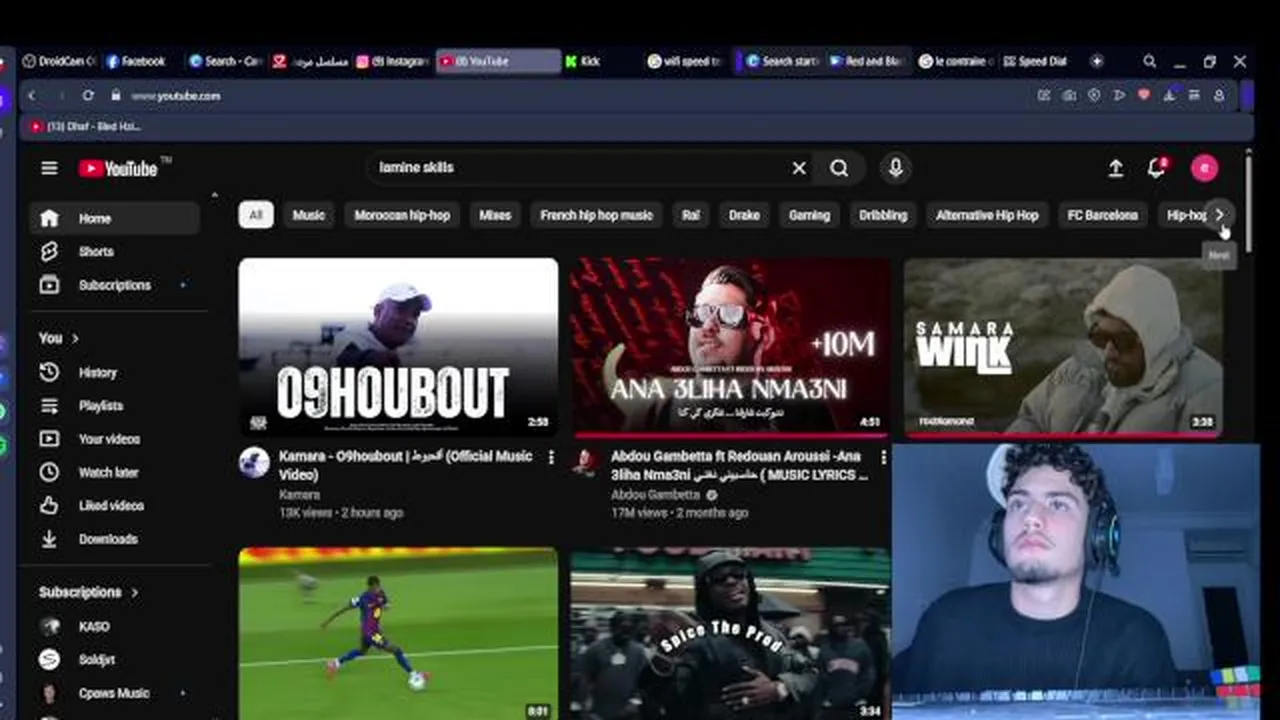The image size is (1280, 720).
Task: Select the 'Moroccan hip-hop' filter chip
Action: [402, 215]
